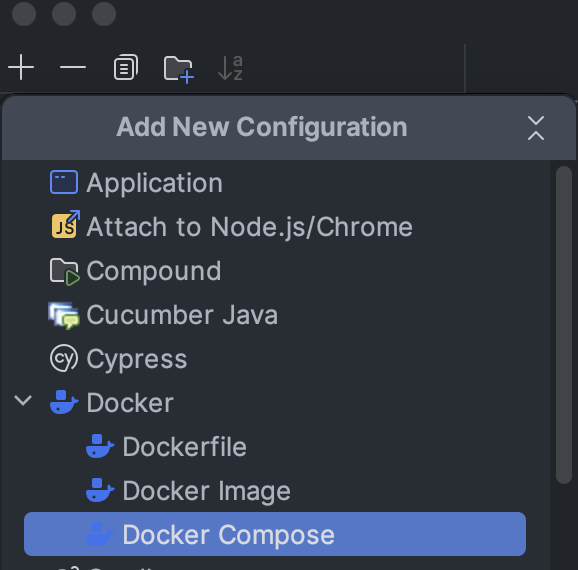Click the Docker parent item label
The image size is (578, 570).
pos(130,403)
